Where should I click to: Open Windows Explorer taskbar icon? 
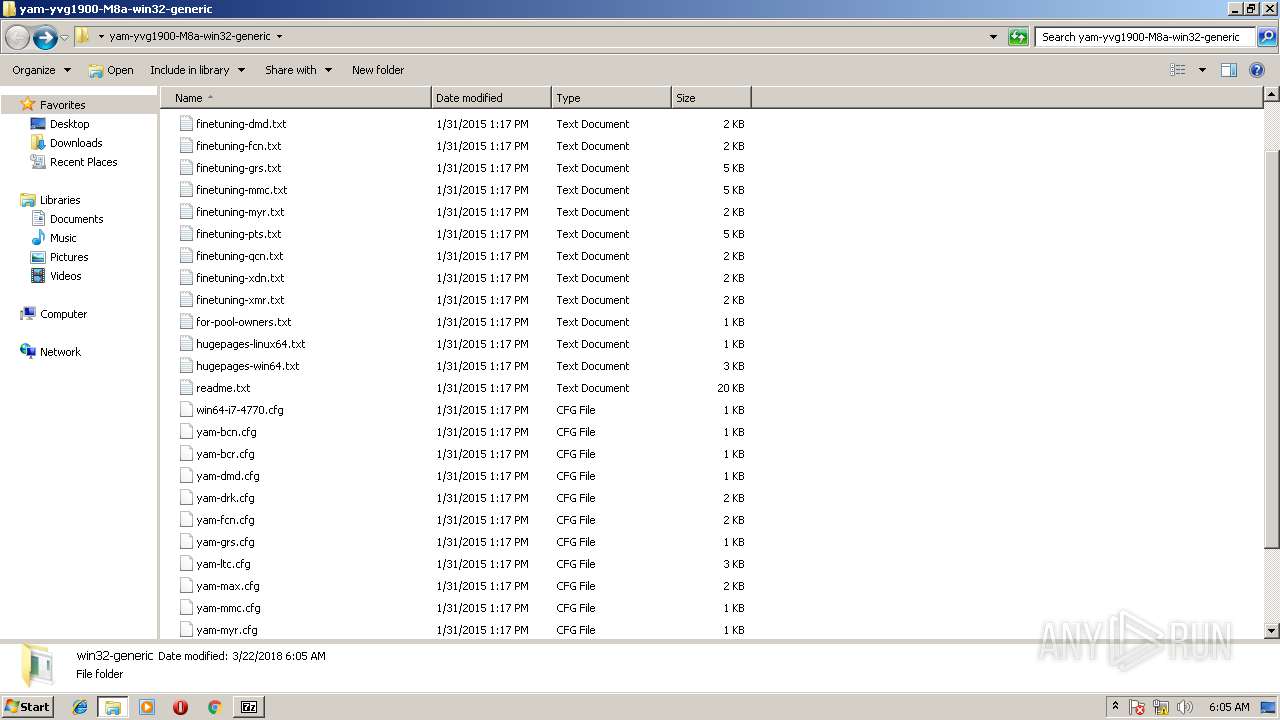point(113,707)
